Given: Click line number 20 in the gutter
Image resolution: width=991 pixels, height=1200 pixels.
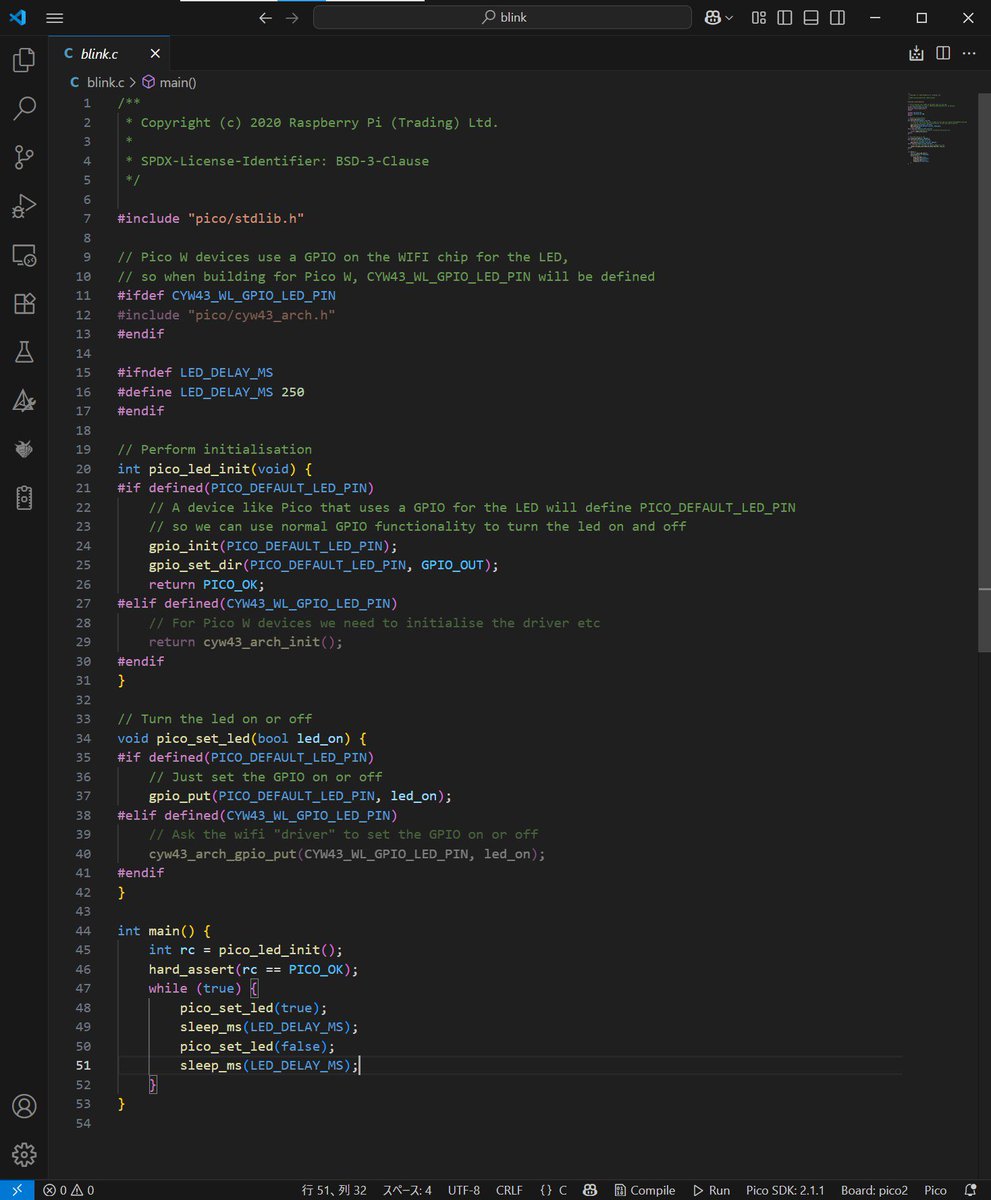Looking at the screenshot, I should tap(82, 468).
